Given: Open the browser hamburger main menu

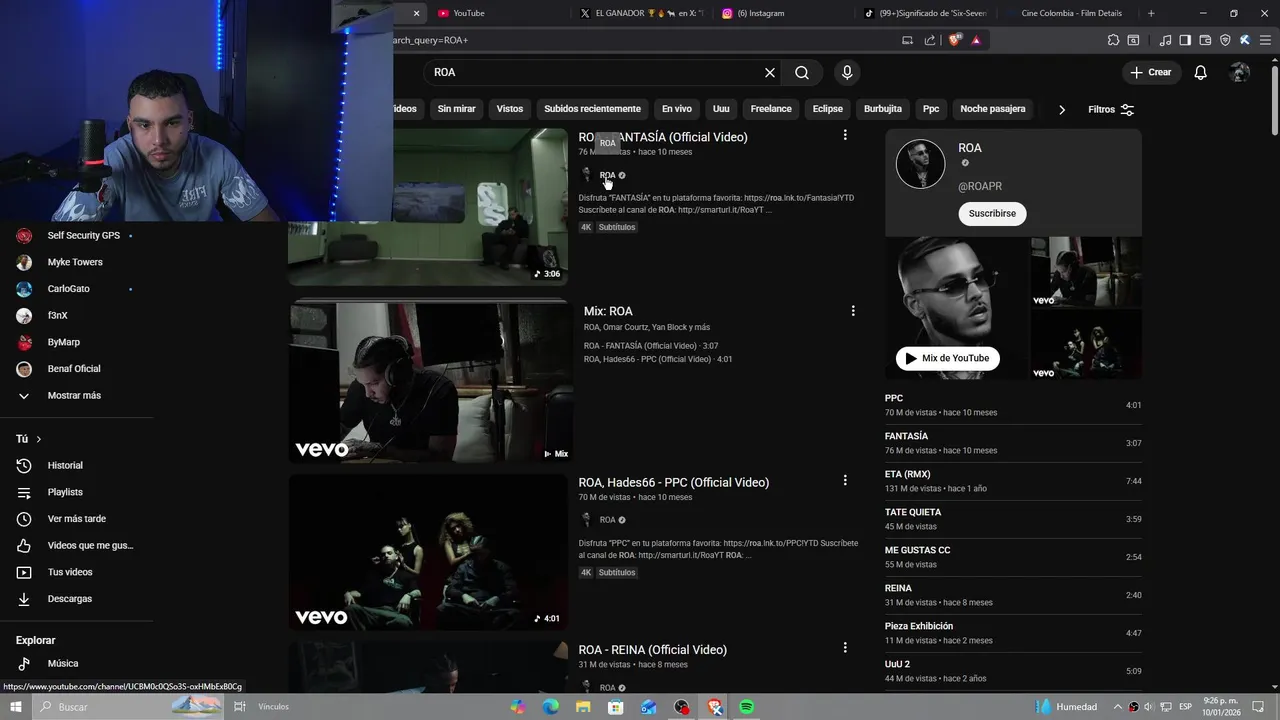Looking at the screenshot, I should [1264, 40].
